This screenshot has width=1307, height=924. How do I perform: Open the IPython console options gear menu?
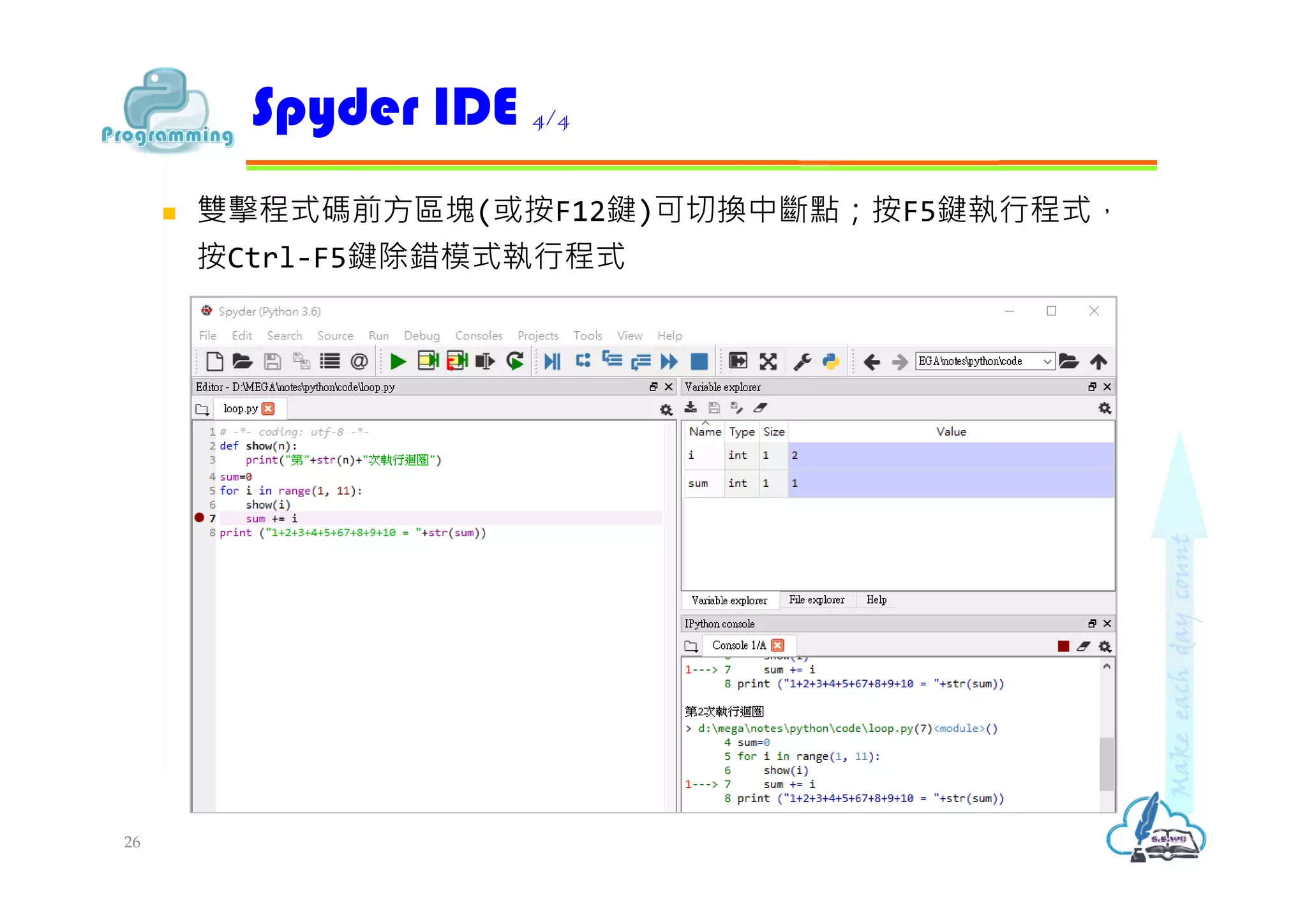point(1105,646)
